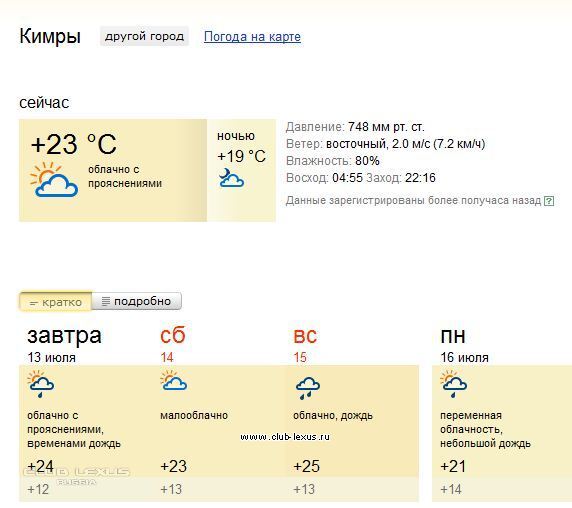572x508 pixels.
Task: Switch to the 'подробно' detailed view
Action: point(136,301)
